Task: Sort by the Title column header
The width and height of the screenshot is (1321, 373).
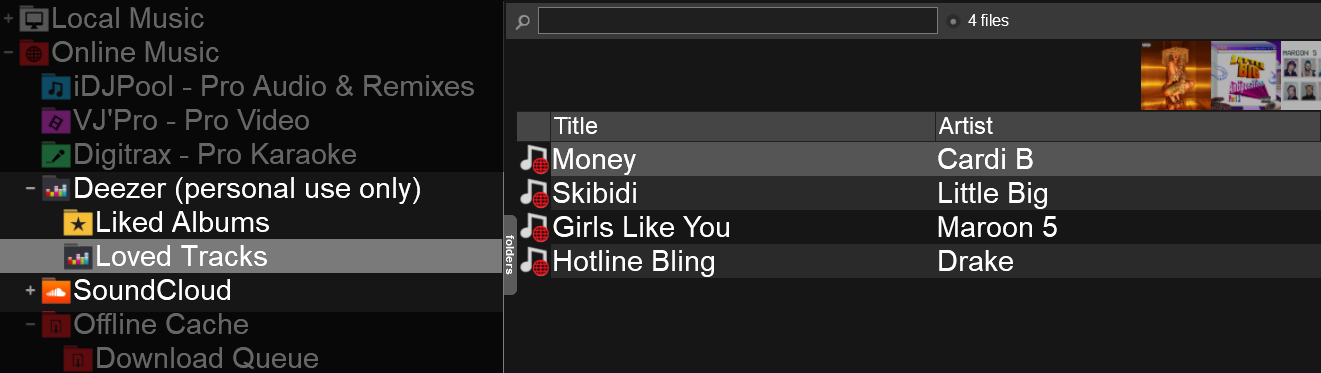Action: click(742, 126)
